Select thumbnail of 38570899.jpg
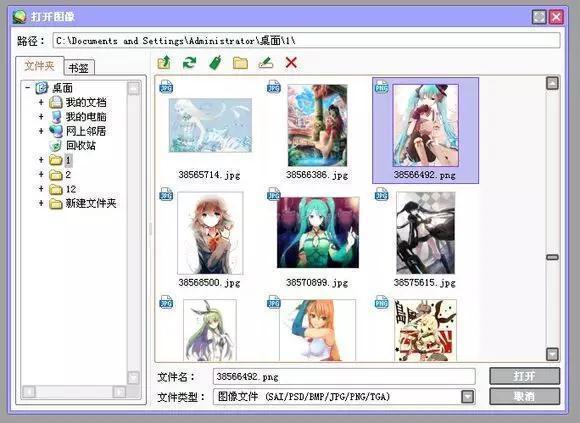The width and height of the screenshot is (580, 423). tap(318, 232)
